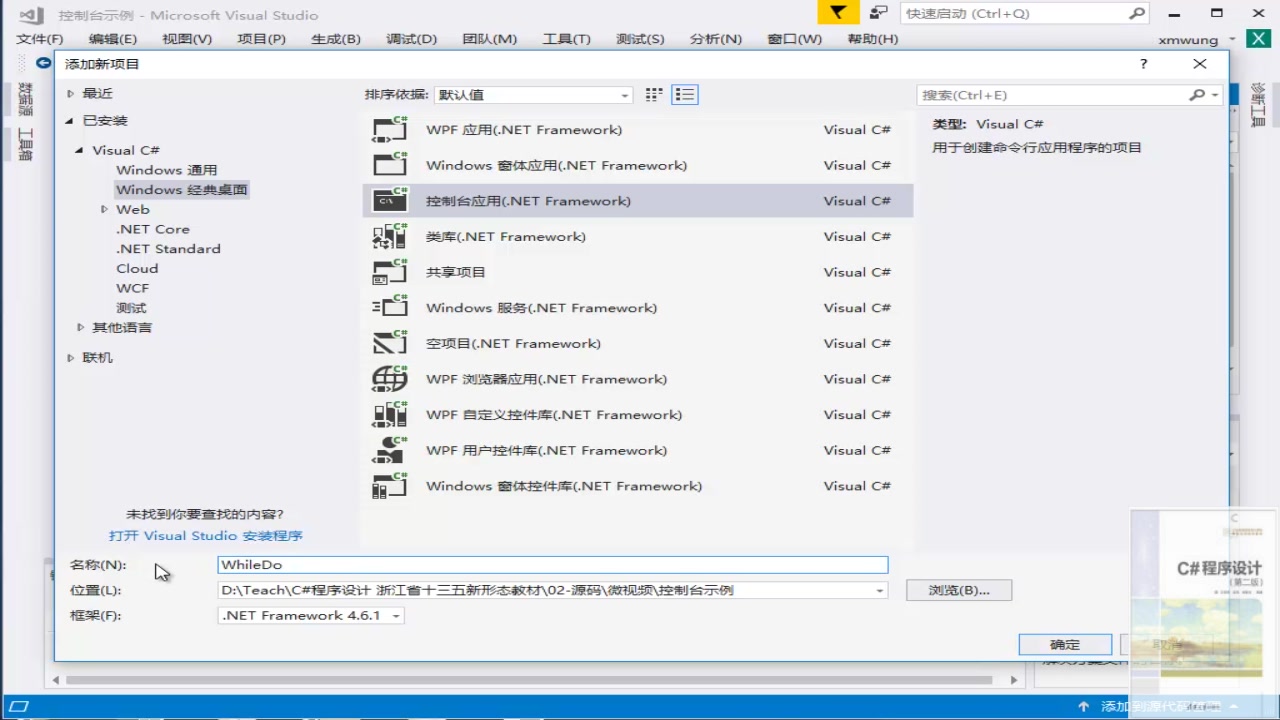Open the 项目(P) menu
Image resolution: width=1280 pixels, height=720 pixels.
tap(262, 39)
